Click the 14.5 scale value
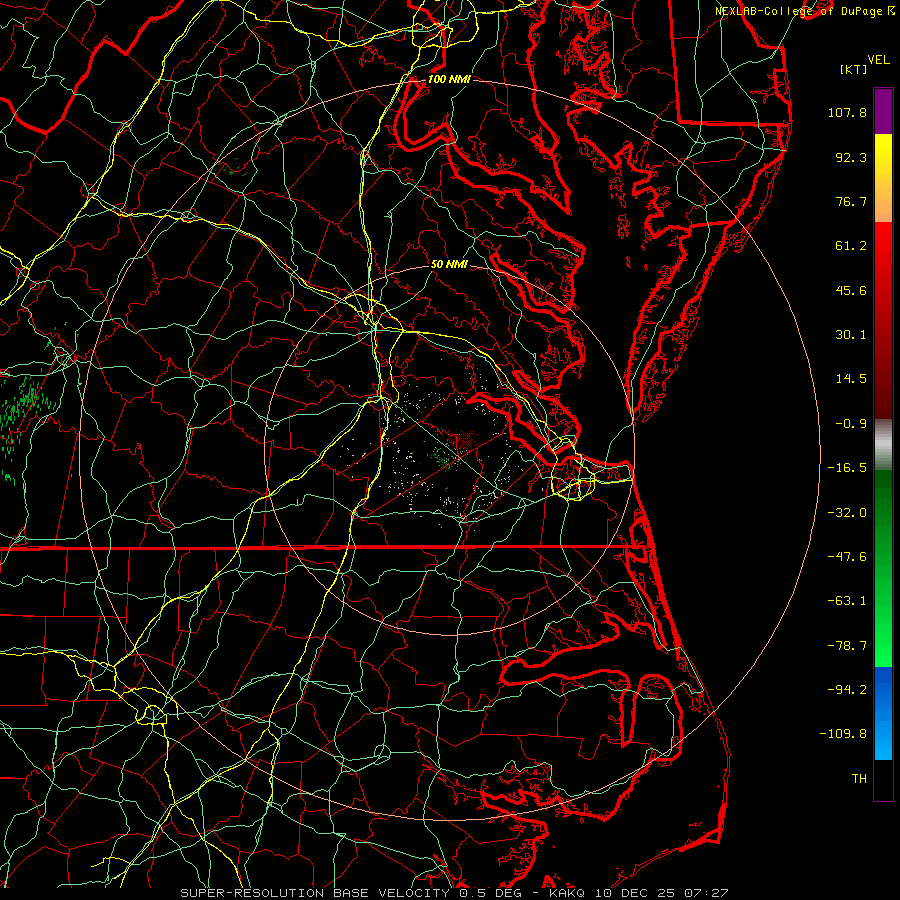900x900 pixels. coord(851,379)
